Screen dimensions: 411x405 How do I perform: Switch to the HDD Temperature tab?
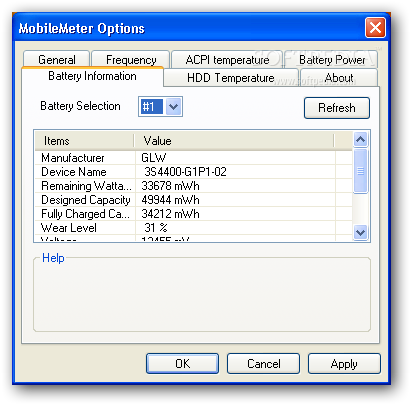(231, 78)
